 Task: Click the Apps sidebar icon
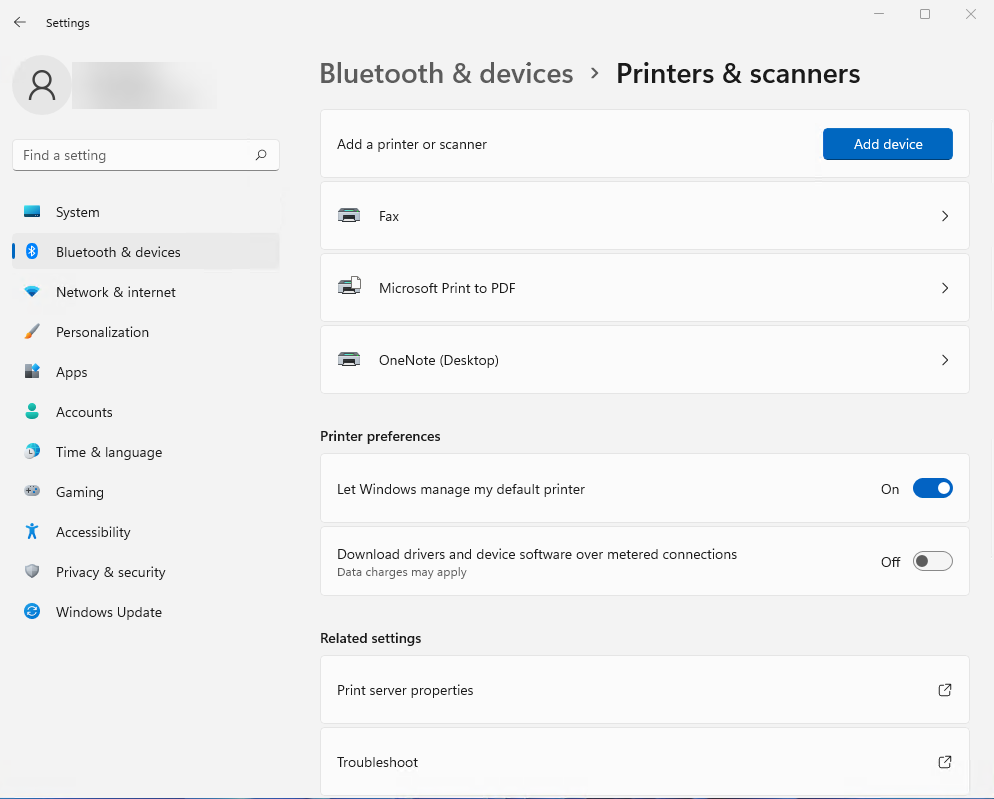click(x=32, y=372)
